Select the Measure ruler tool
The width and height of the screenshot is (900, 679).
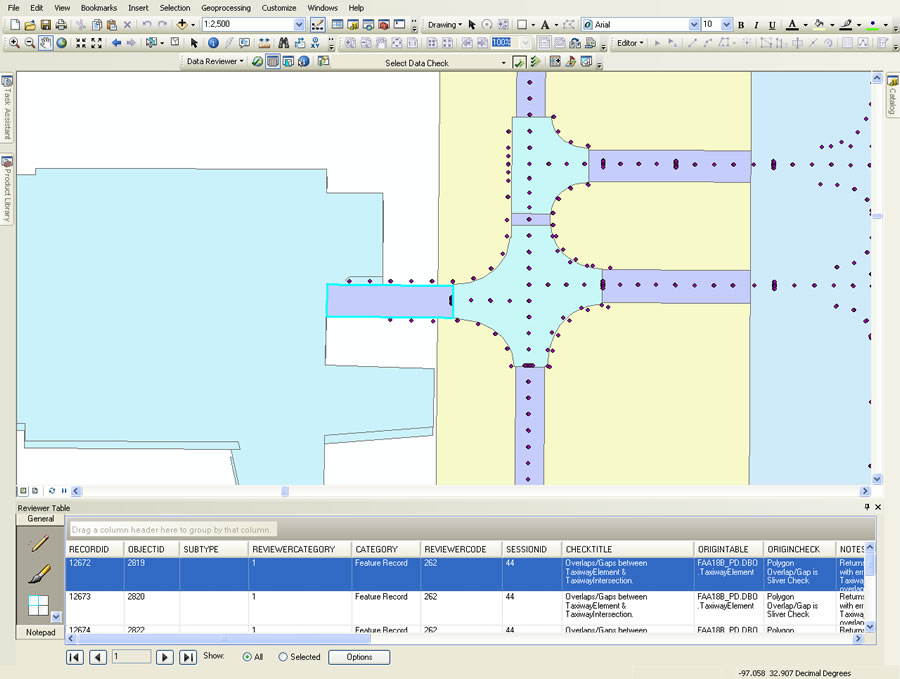pos(264,43)
